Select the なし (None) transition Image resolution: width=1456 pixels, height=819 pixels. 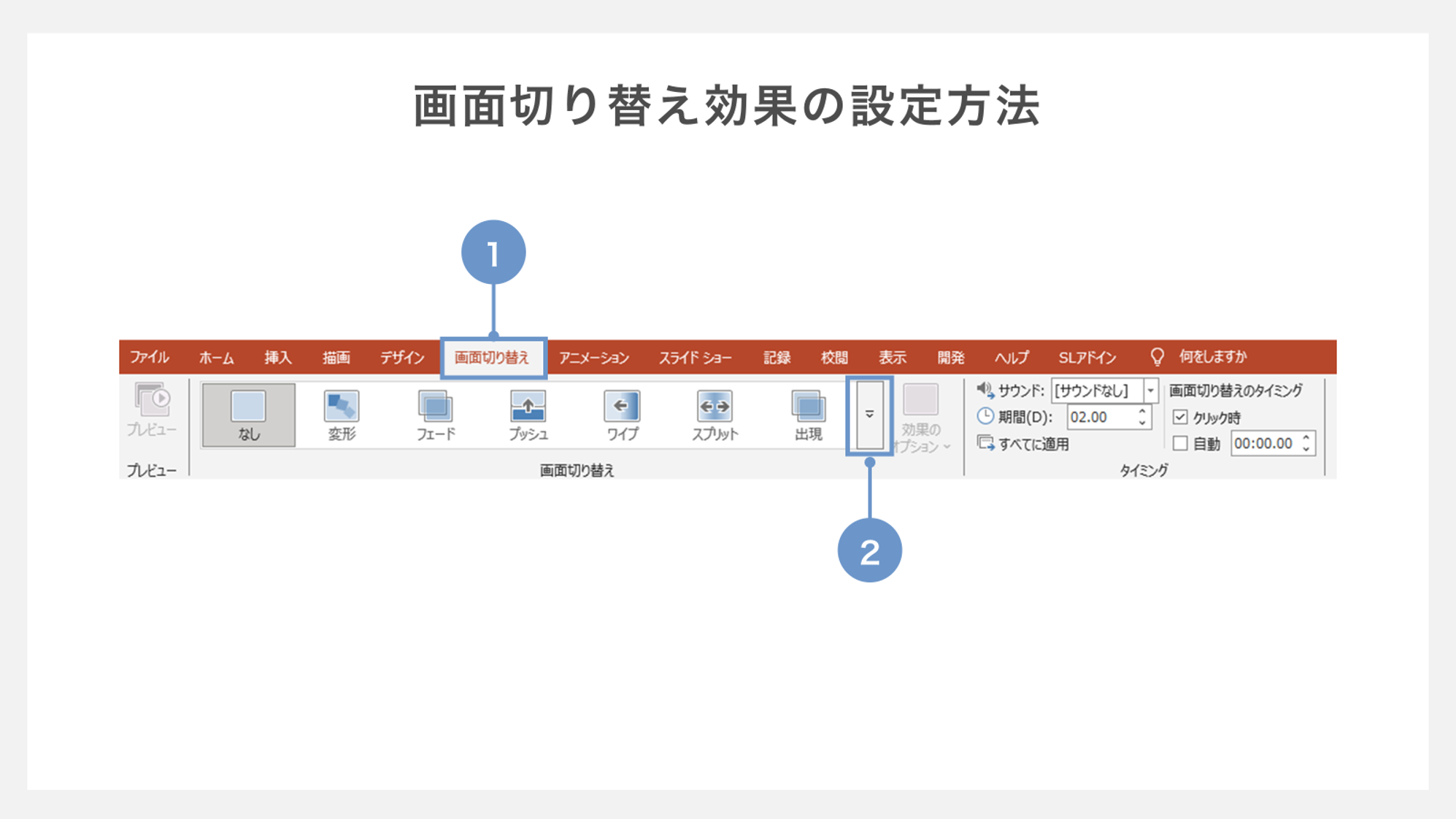249,415
